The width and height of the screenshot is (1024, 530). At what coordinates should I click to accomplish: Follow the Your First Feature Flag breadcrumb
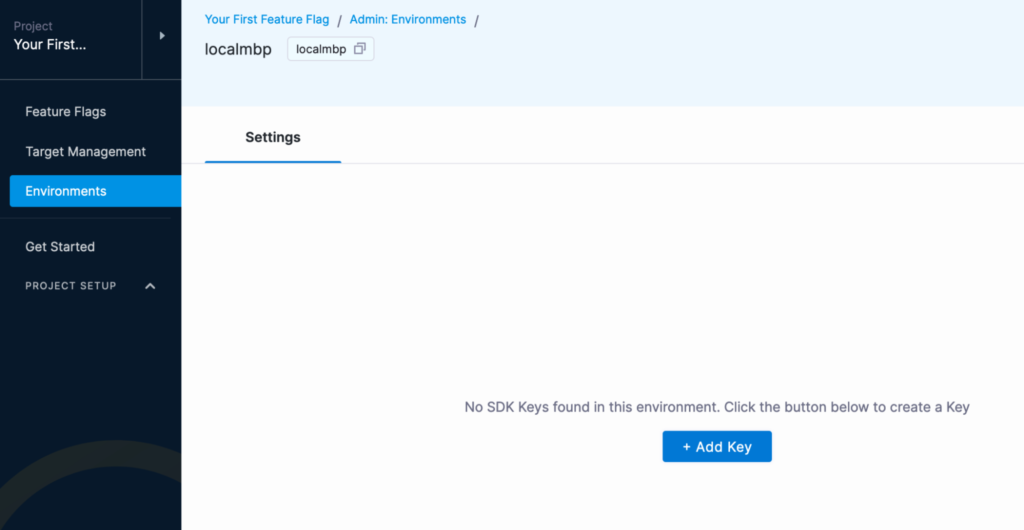point(267,20)
